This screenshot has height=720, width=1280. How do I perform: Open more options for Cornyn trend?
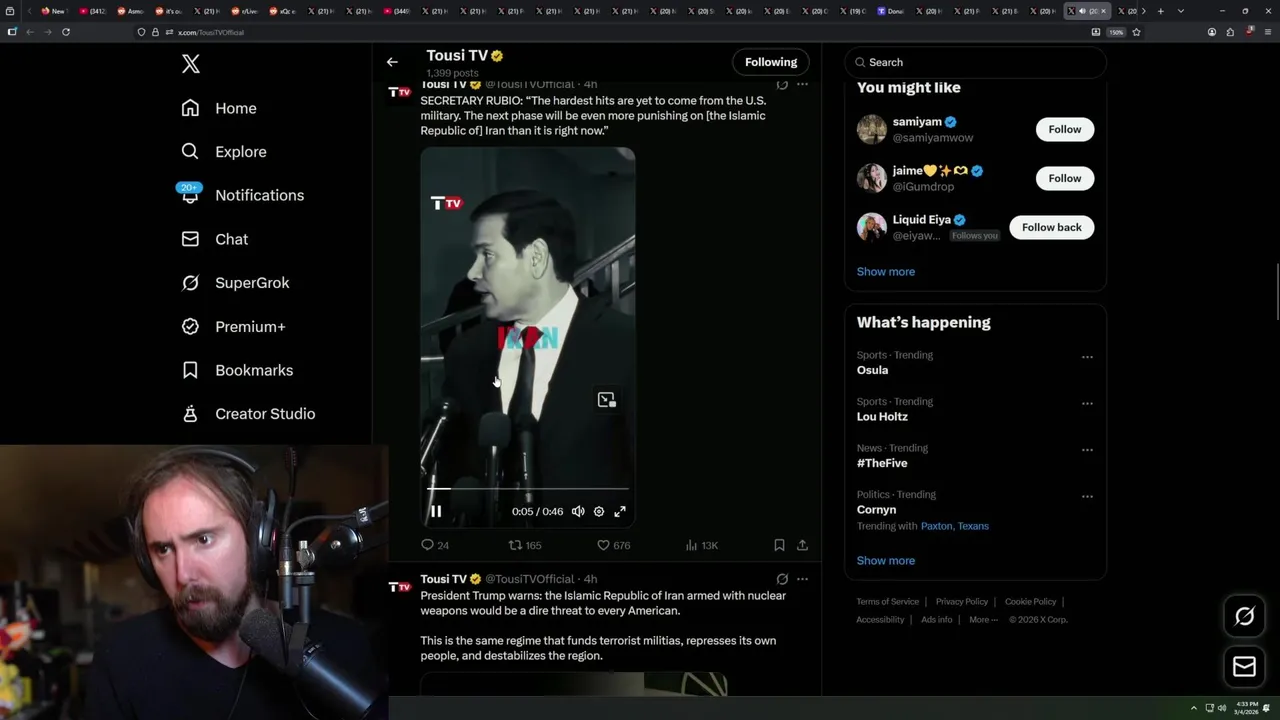(x=1087, y=496)
